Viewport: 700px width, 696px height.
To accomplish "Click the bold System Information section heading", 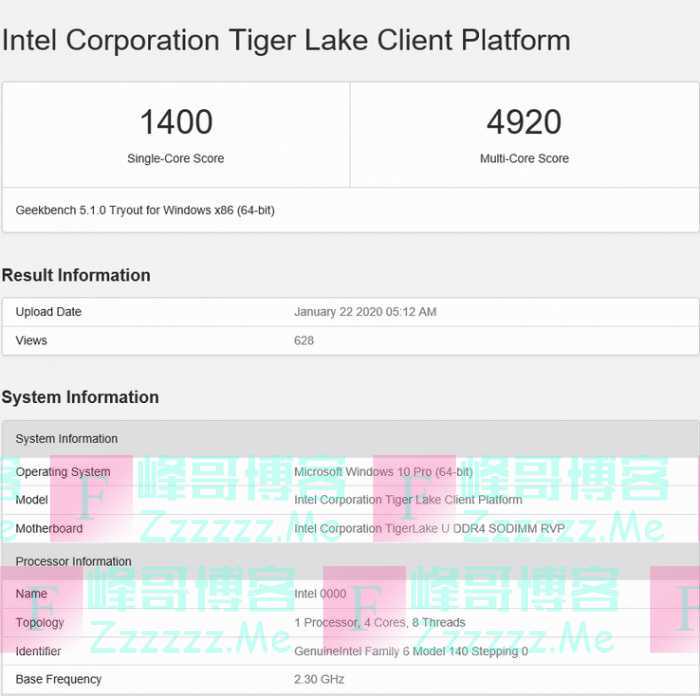I will (80, 397).
